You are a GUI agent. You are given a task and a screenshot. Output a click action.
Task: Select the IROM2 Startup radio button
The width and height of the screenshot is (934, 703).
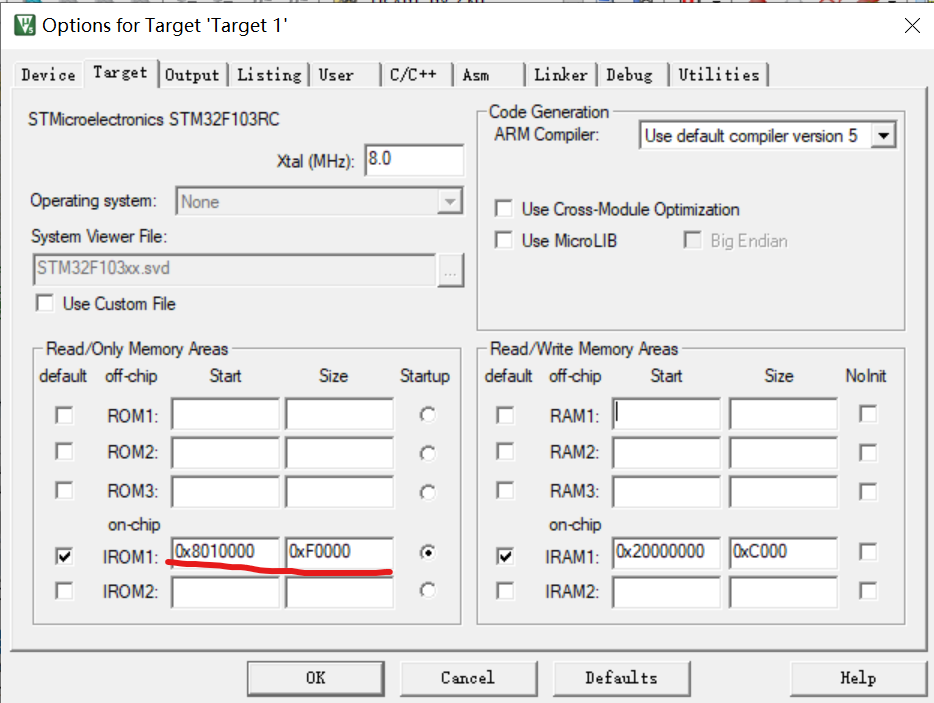coord(428,590)
